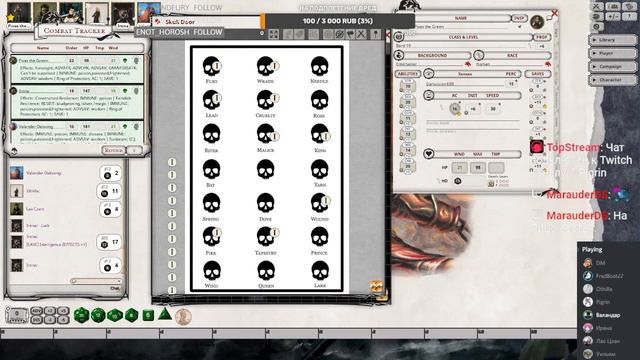Screen dimensions: 640x360
Task: Expand the Character sidebar section
Action: click(612, 80)
